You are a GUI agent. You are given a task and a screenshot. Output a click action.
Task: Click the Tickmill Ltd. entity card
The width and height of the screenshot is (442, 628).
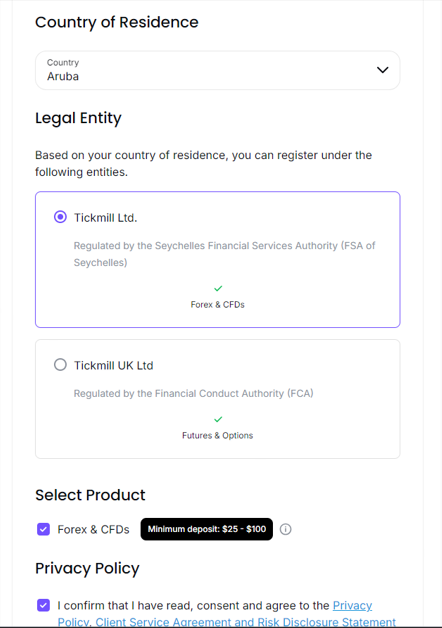click(x=217, y=260)
